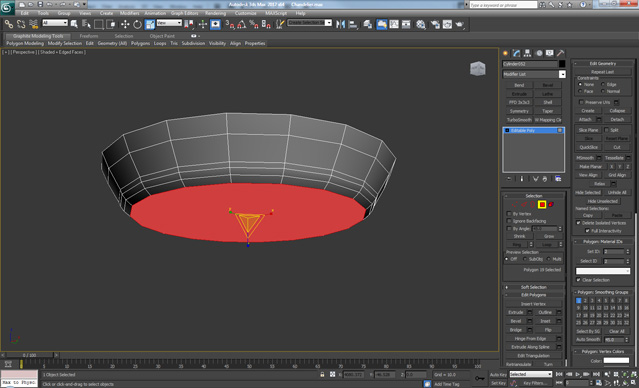Click the Grow selection button
The image size is (639, 388).
point(549,236)
